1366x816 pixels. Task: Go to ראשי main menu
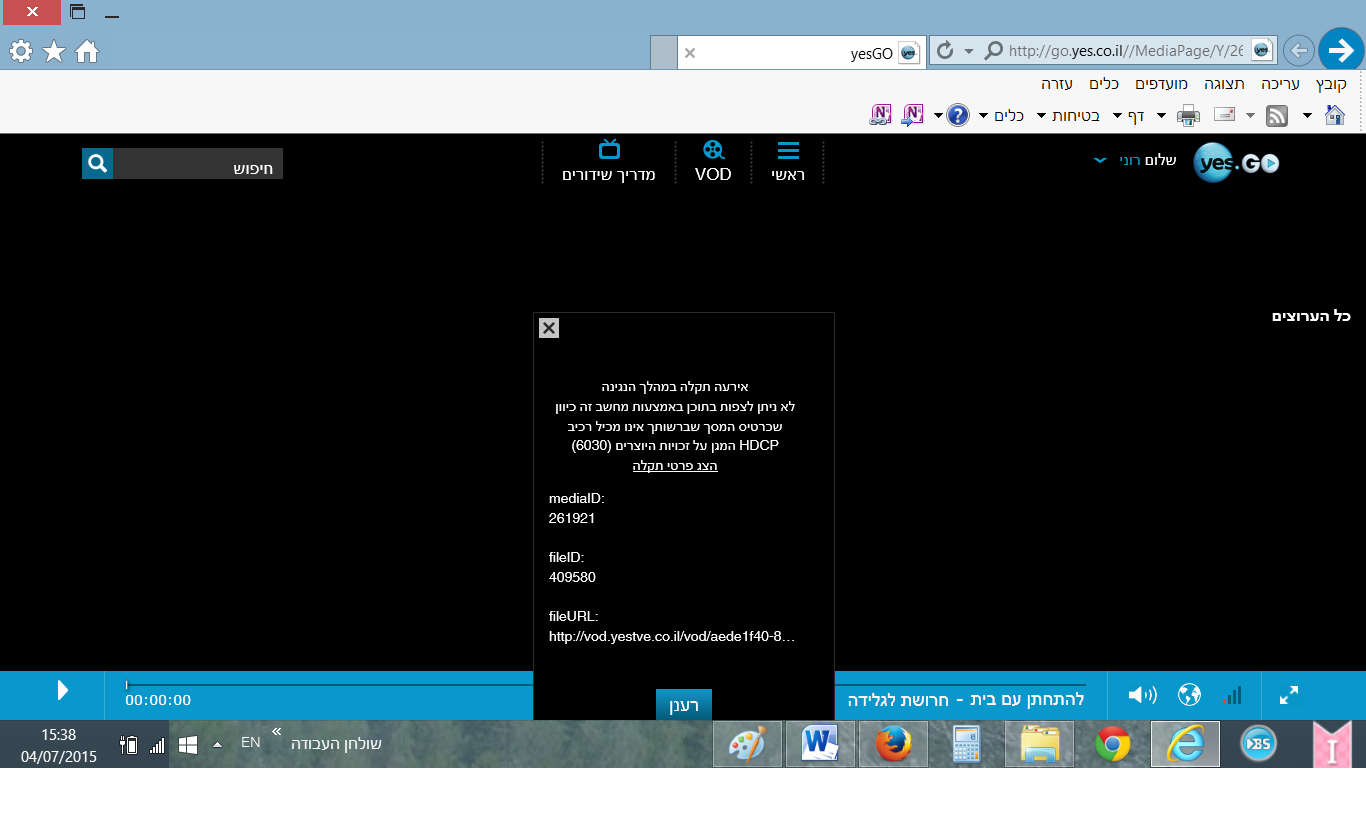(788, 162)
